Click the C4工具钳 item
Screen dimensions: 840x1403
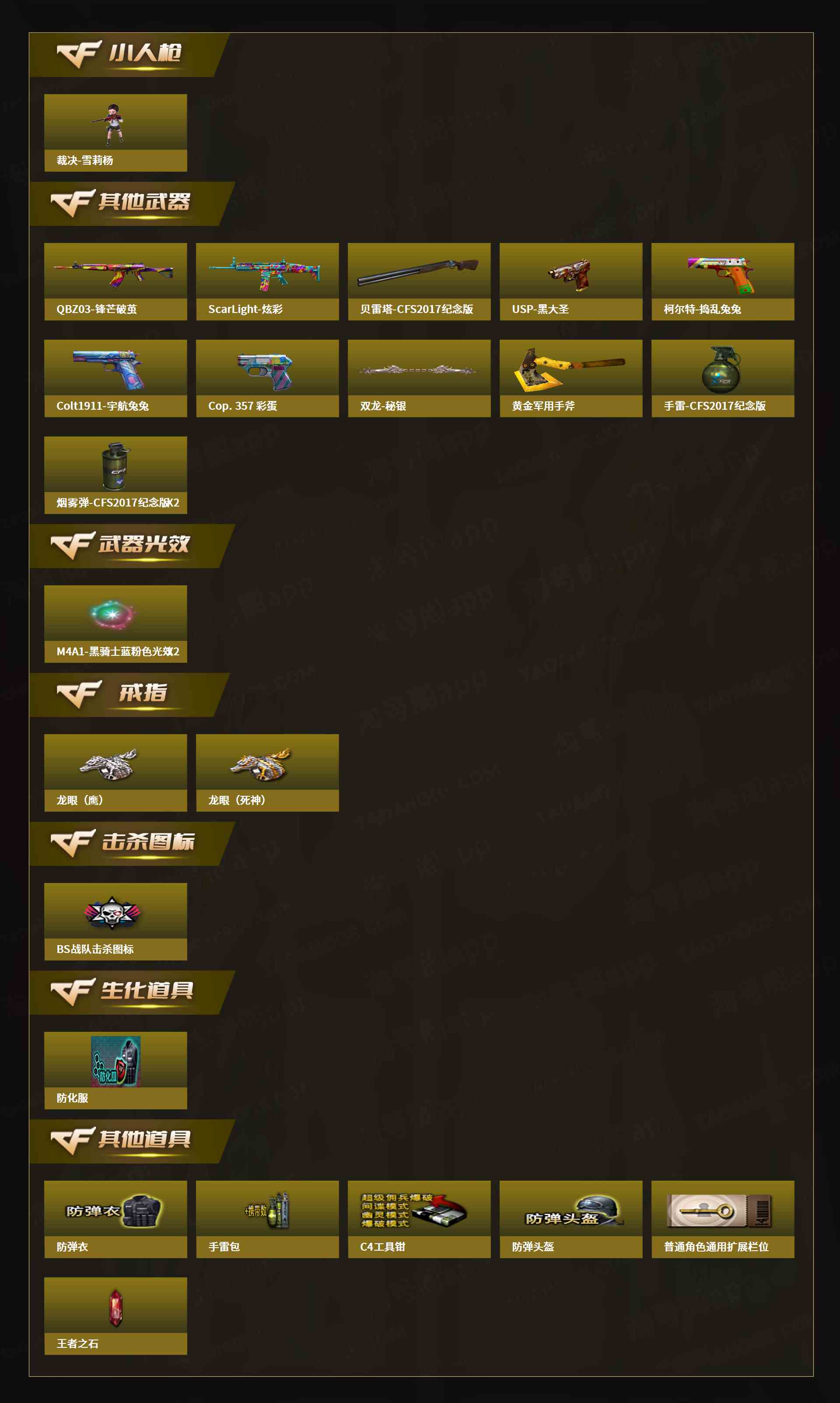(x=419, y=1220)
